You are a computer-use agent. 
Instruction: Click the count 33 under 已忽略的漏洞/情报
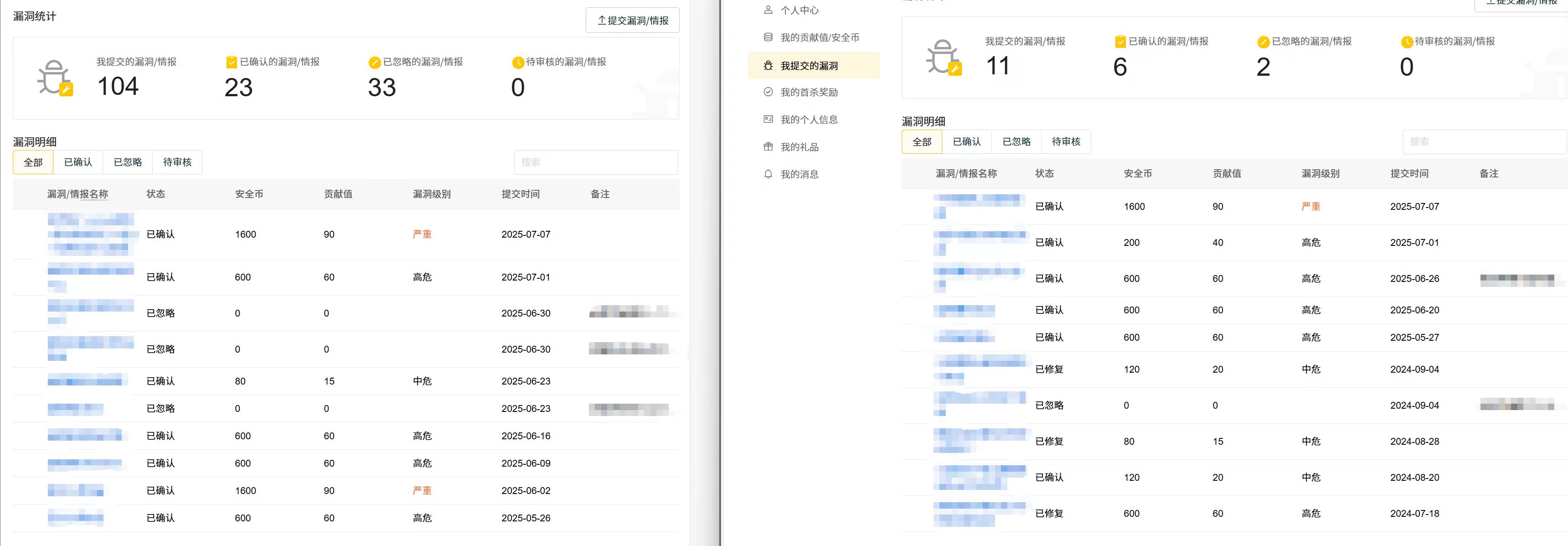(x=382, y=87)
